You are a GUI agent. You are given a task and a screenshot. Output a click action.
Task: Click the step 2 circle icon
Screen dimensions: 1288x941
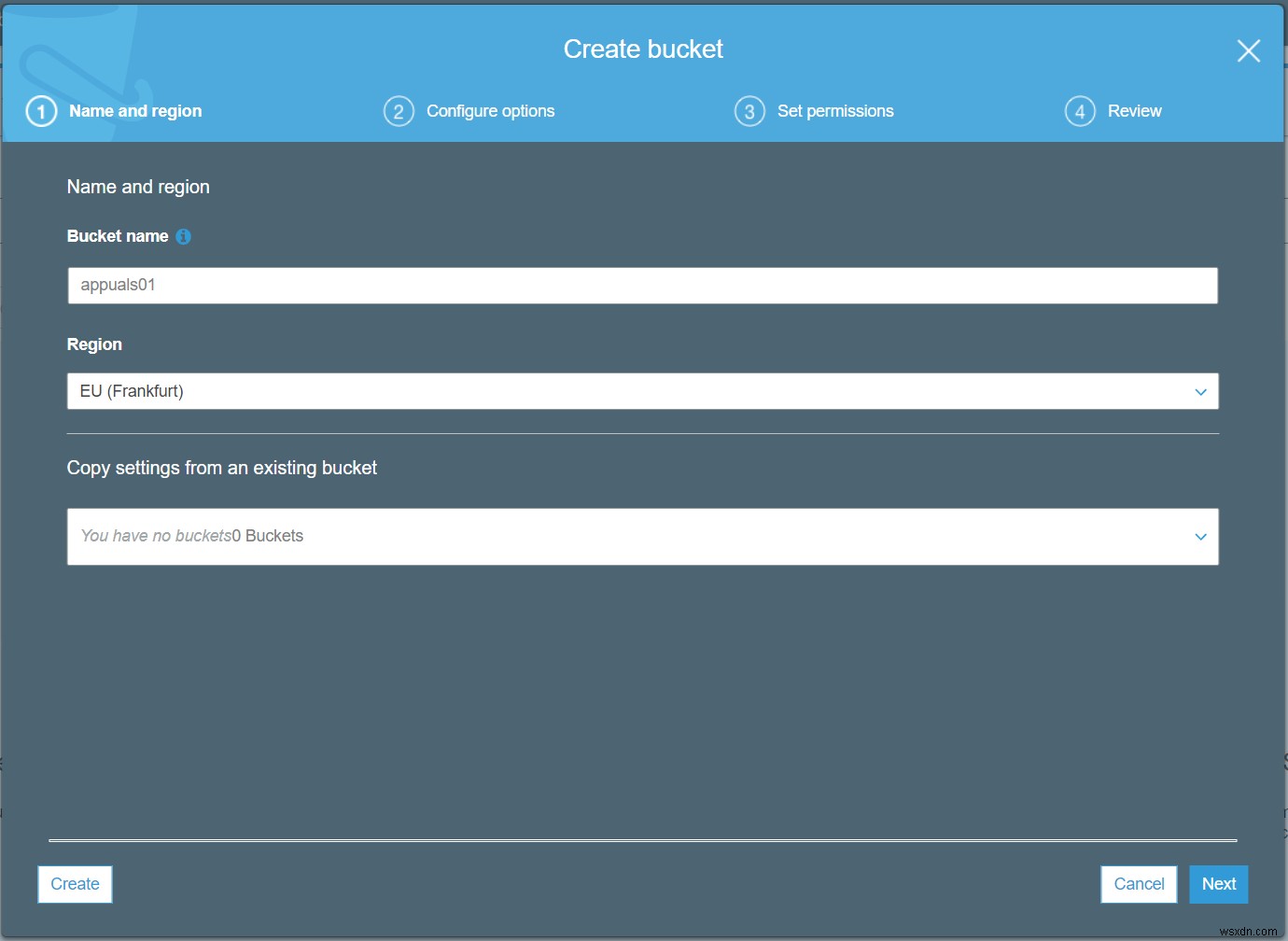399,110
